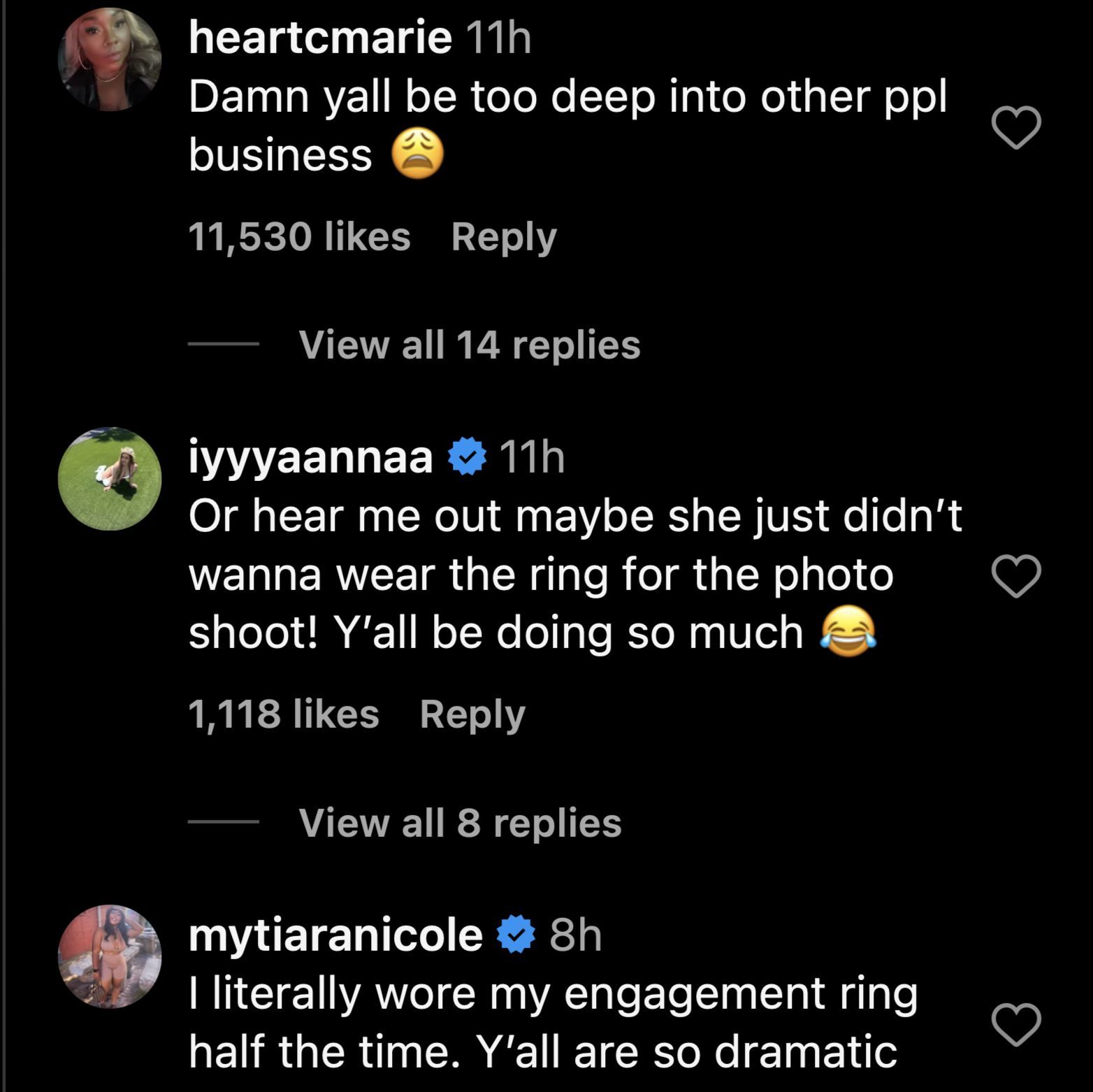View the 1,118 likes list

[283, 714]
